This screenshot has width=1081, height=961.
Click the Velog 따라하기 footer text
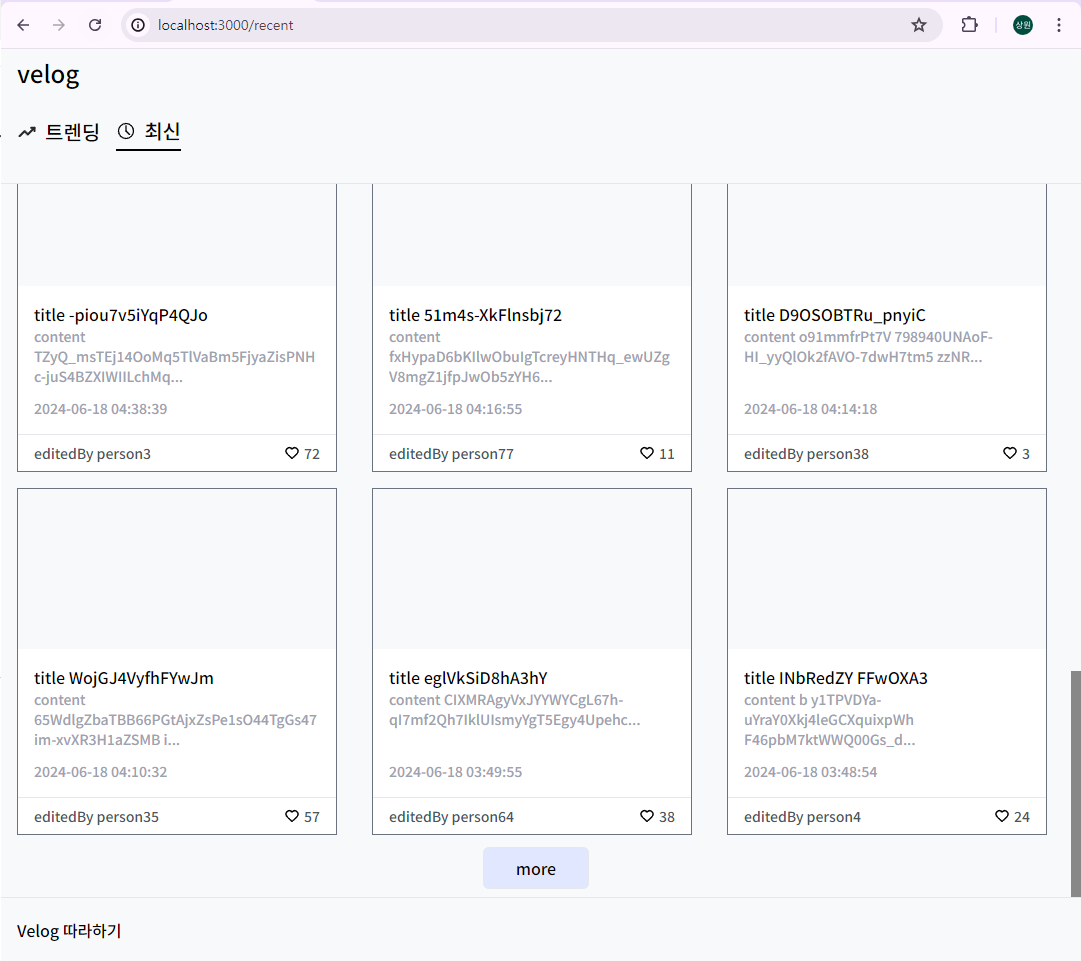pos(68,931)
